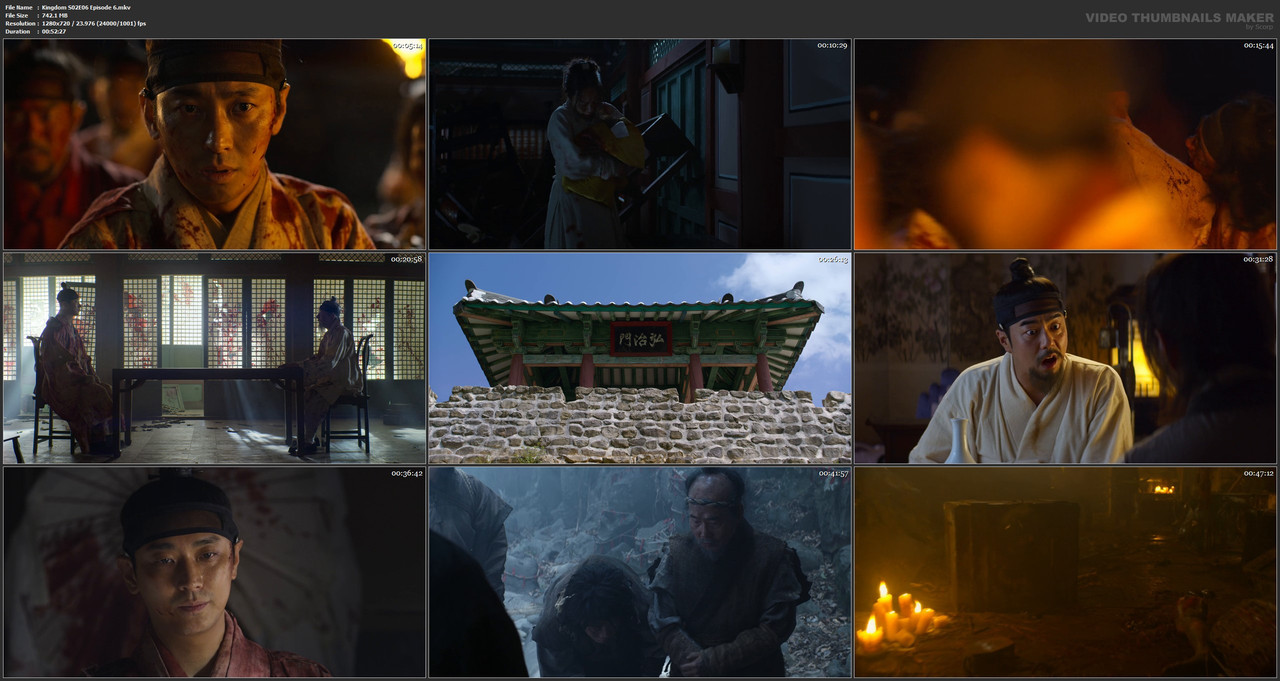Select the resolution value '1280x720 / 23.976'
Screen dimensions: 1280x681
pyautogui.click(x=72, y=23)
